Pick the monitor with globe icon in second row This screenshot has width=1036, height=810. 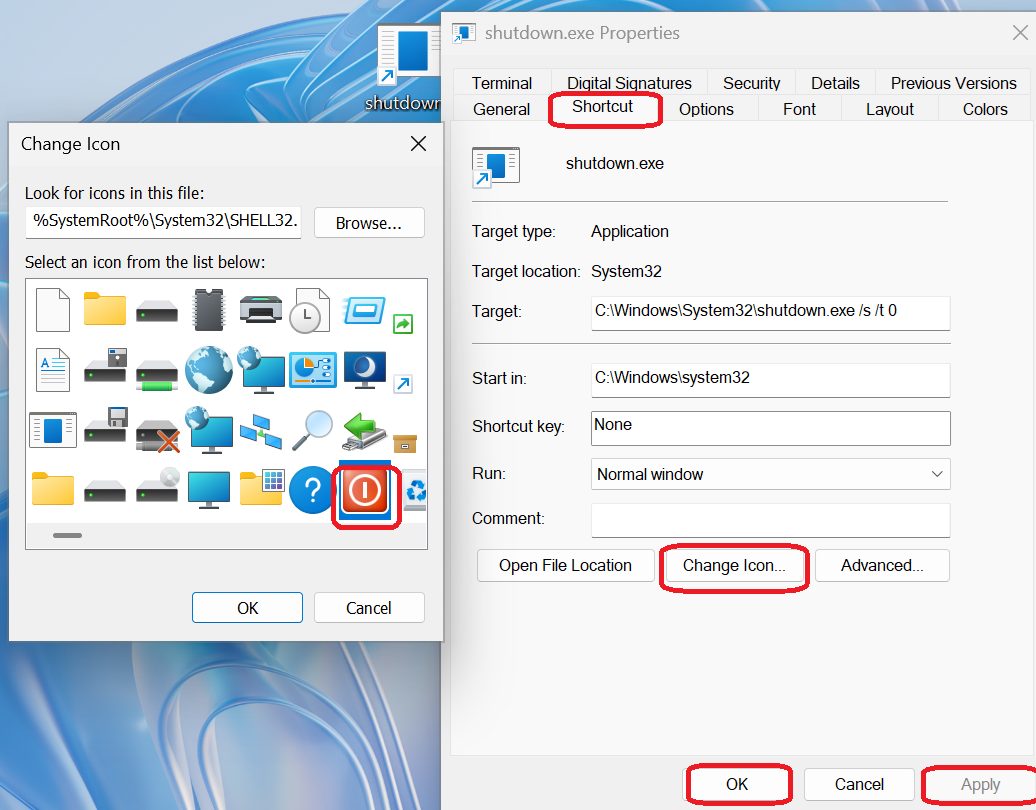coord(262,370)
